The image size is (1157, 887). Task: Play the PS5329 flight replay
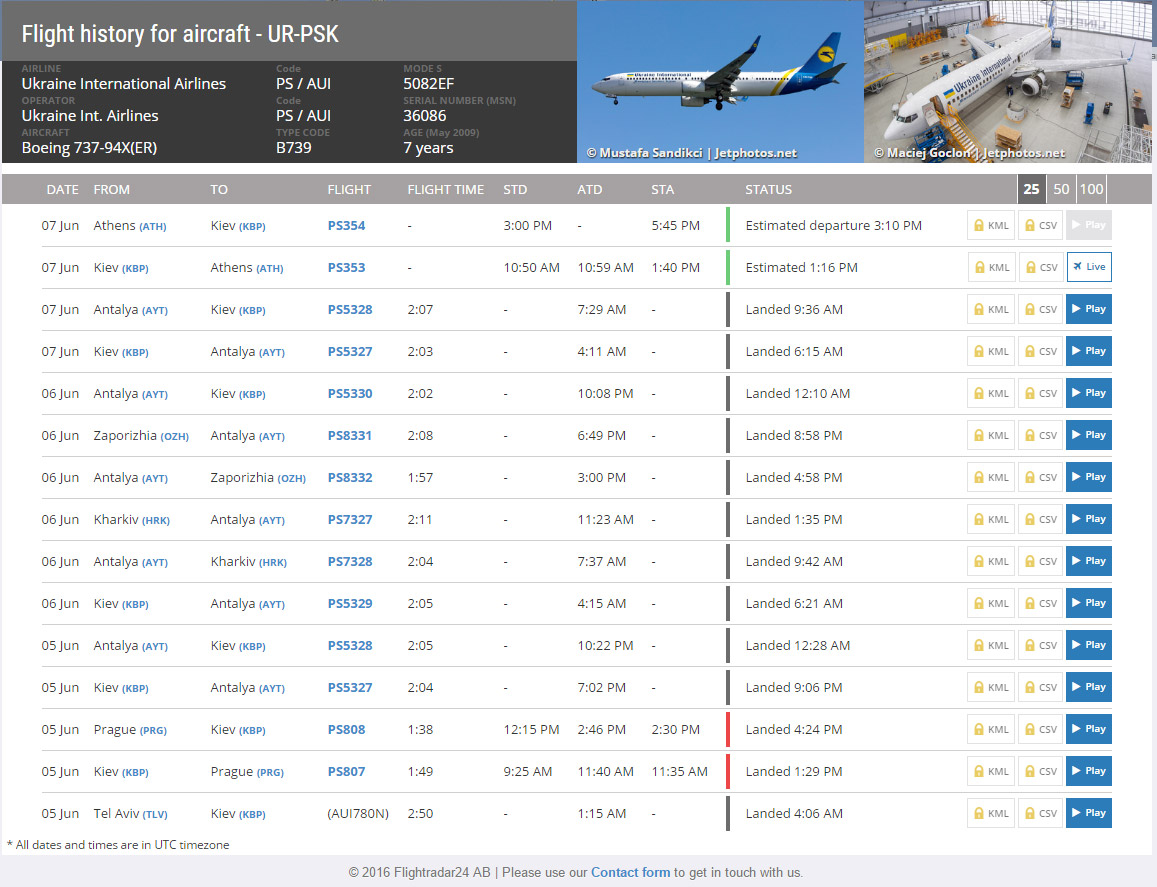point(1088,604)
